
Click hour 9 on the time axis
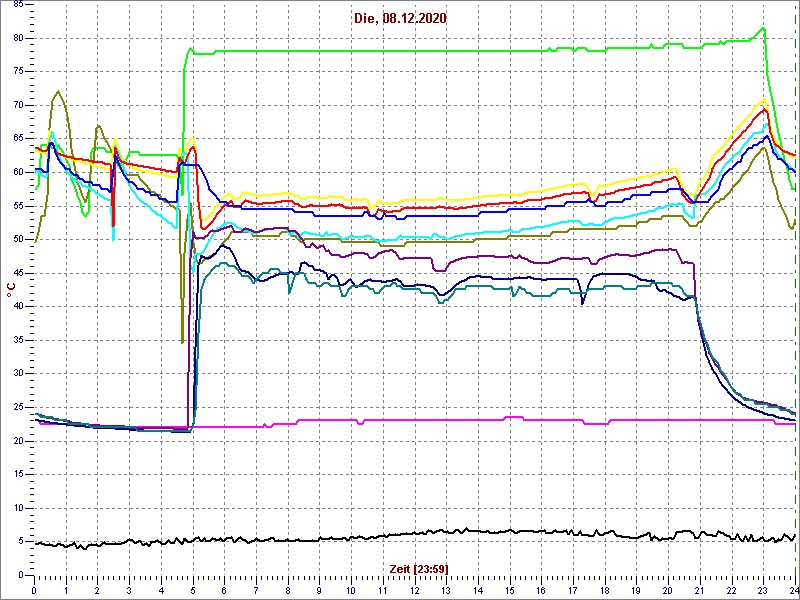(x=319, y=589)
